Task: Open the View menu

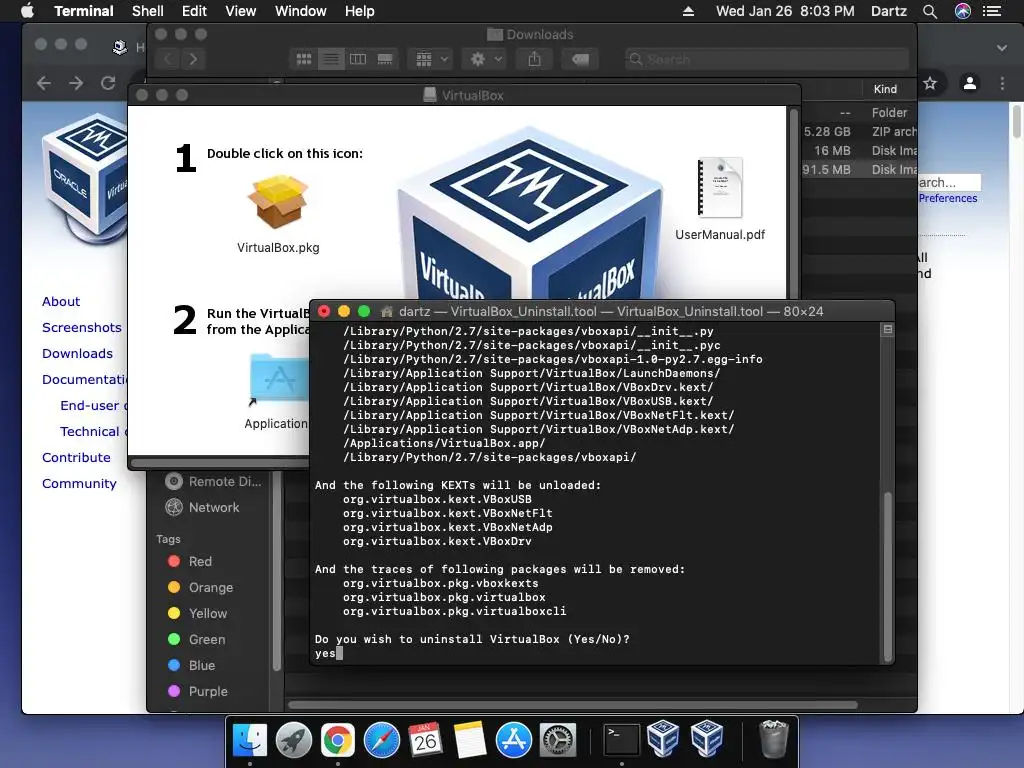Action: click(240, 11)
